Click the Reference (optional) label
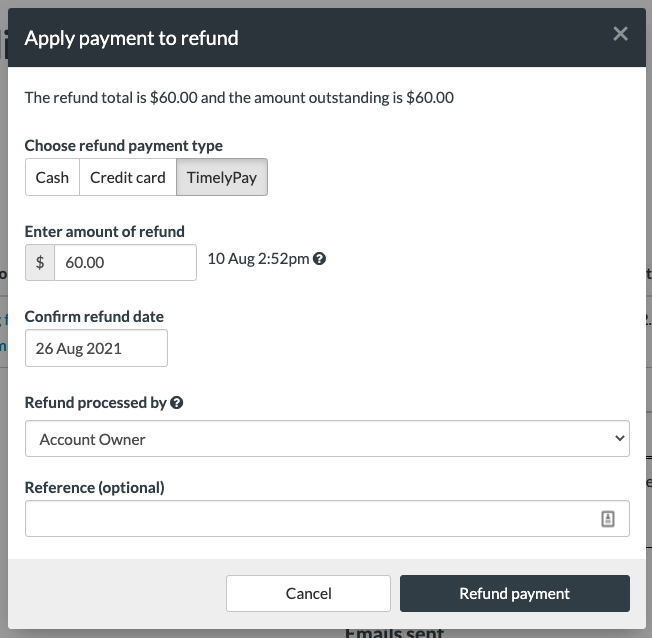The image size is (652, 638). (x=95, y=487)
